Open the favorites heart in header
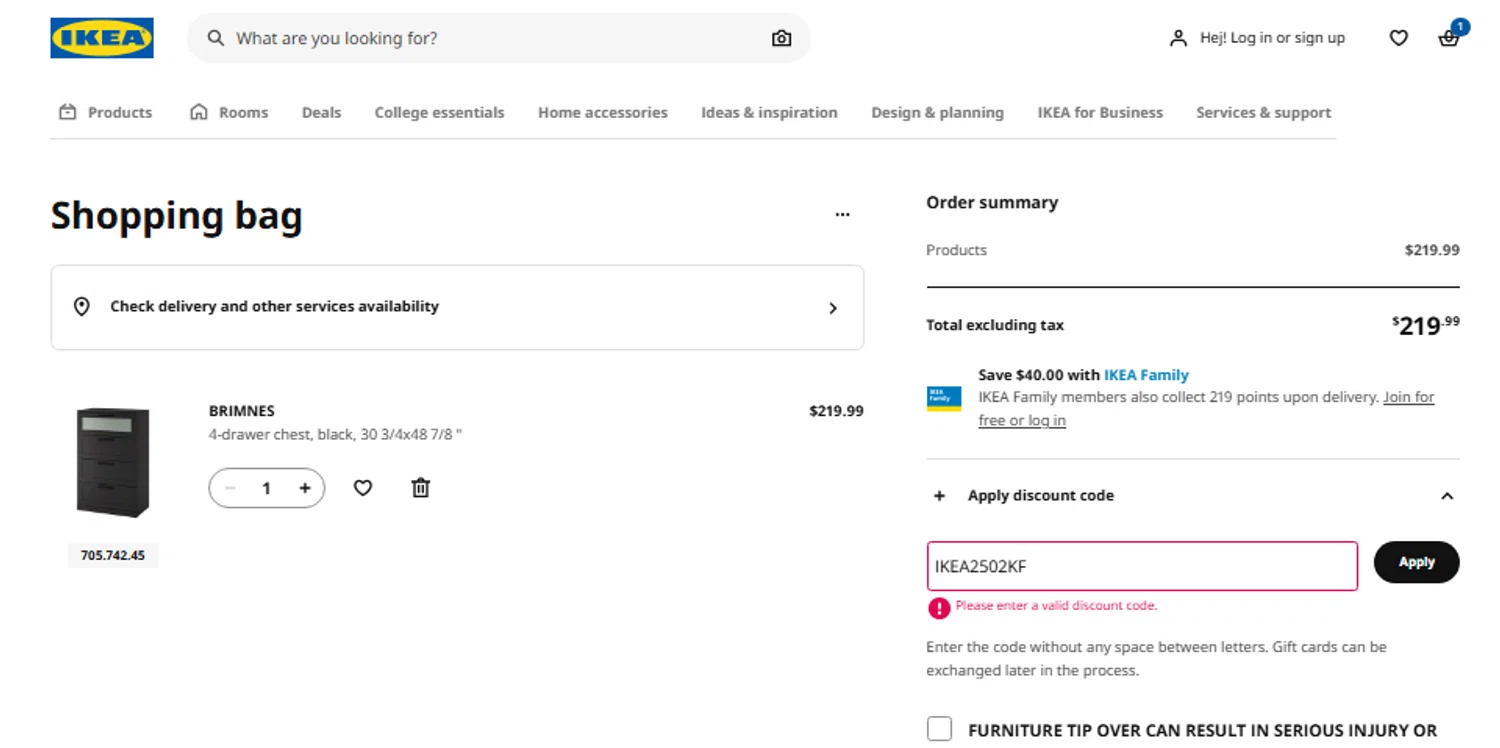 pyautogui.click(x=1398, y=38)
